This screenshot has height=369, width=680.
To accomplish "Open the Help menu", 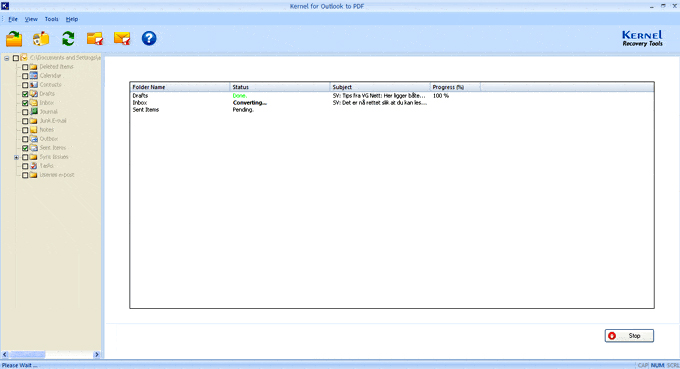I will click(x=72, y=19).
